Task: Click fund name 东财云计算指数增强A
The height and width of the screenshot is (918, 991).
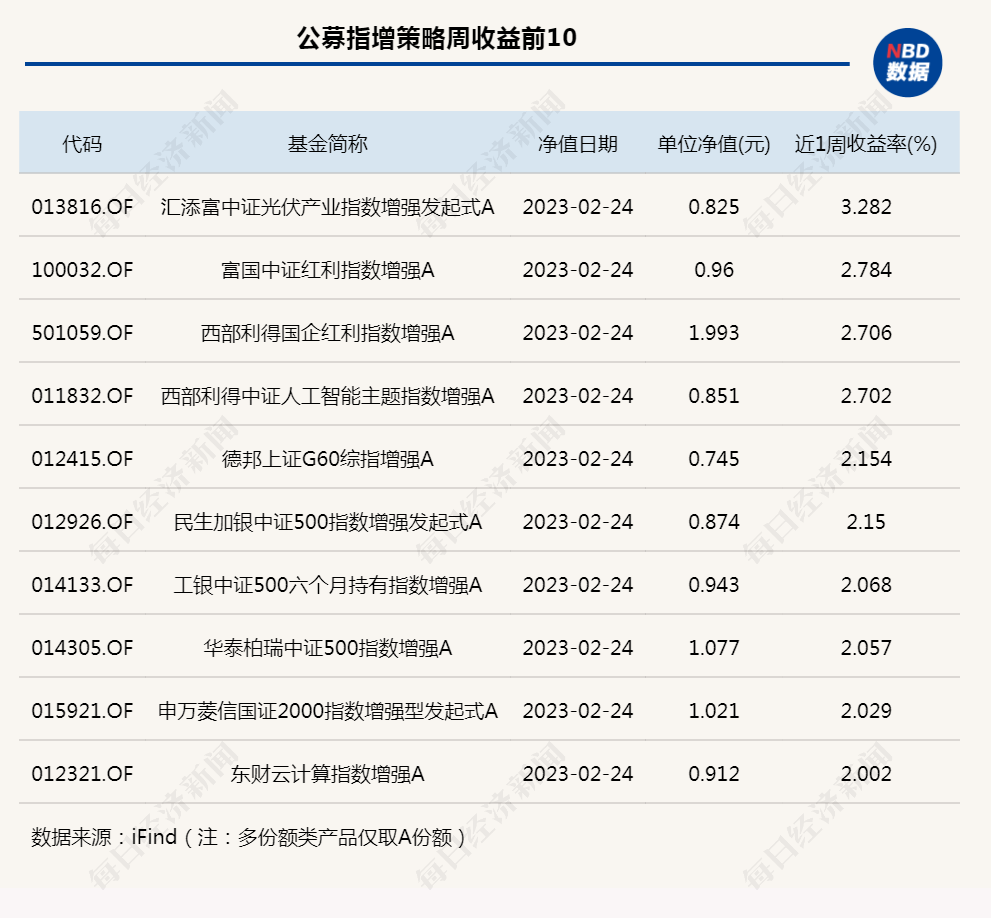Action: point(327,773)
